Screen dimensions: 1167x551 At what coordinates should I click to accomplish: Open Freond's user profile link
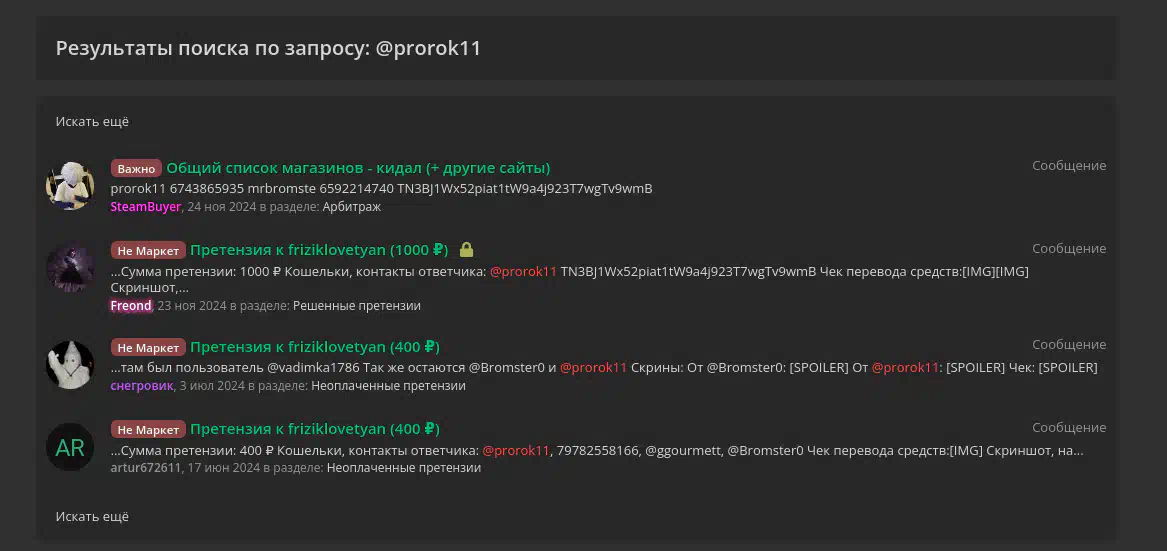(x=131, y=306)
